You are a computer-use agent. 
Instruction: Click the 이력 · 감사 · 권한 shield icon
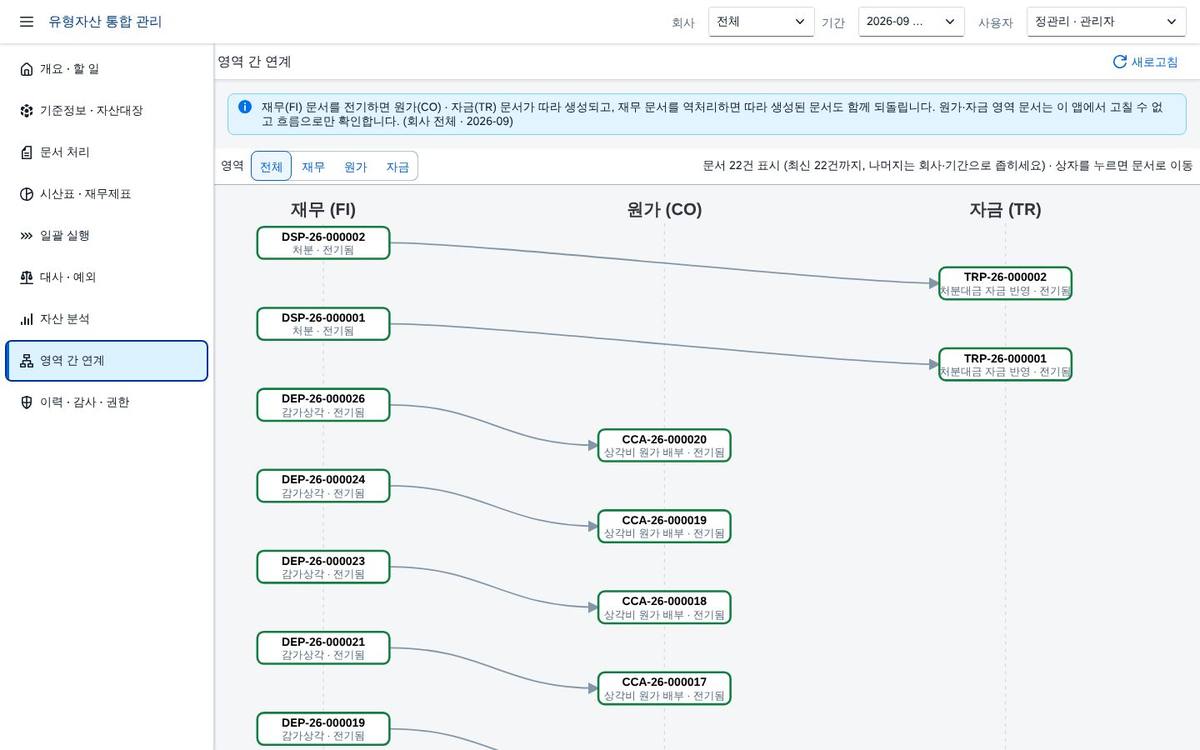[26, 402]
